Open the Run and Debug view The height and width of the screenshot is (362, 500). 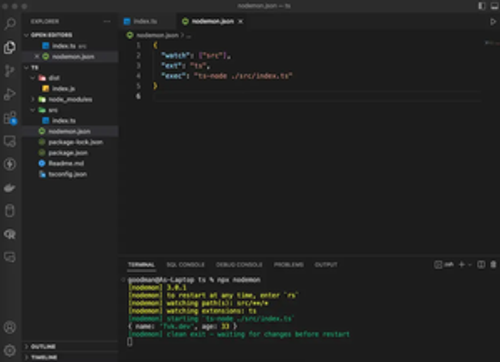10,94
